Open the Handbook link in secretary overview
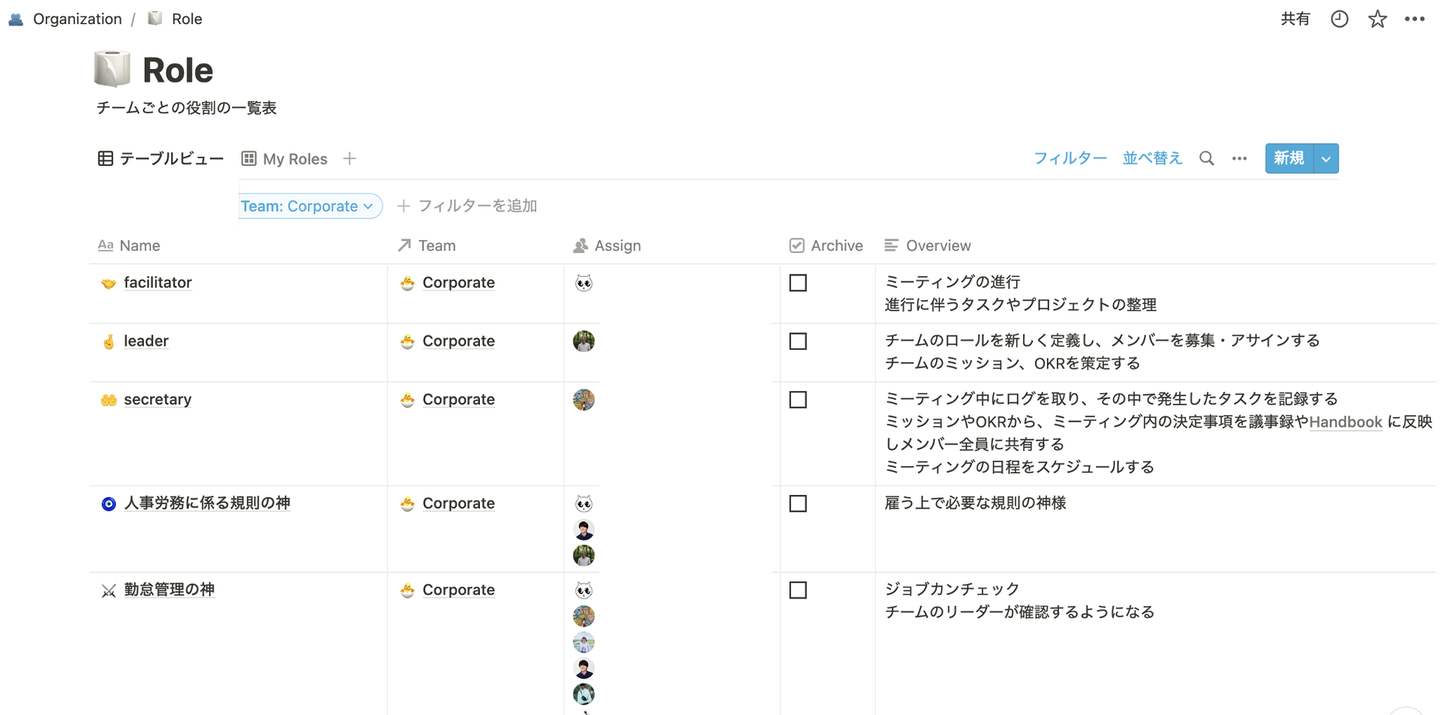Image resolution: width=1440 pixels, height=715 pixels. click(1345, 422)
